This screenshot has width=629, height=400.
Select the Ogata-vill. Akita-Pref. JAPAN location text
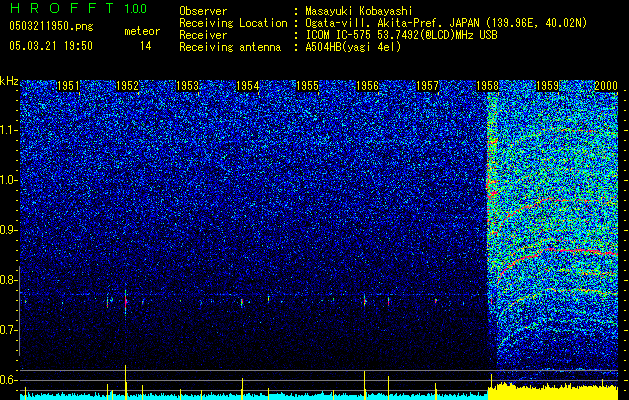click(446, 23)
